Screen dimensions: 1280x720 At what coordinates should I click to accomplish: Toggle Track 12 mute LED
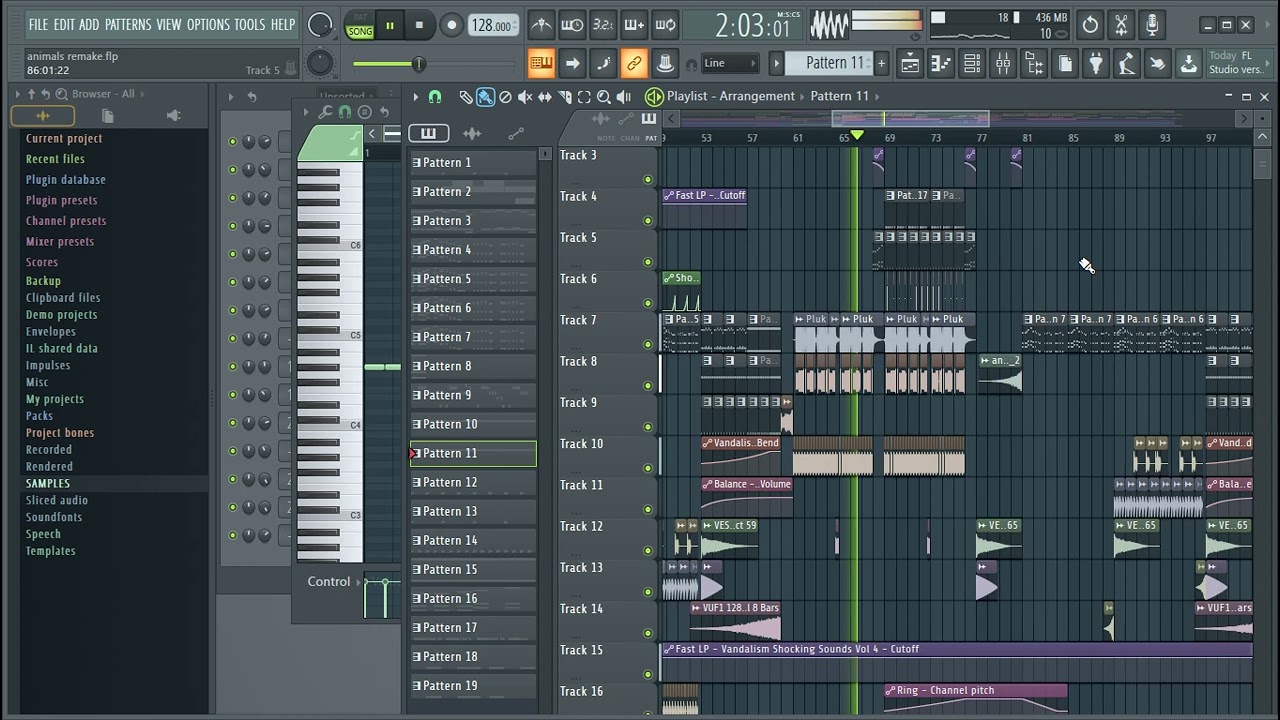click(648, 550)
